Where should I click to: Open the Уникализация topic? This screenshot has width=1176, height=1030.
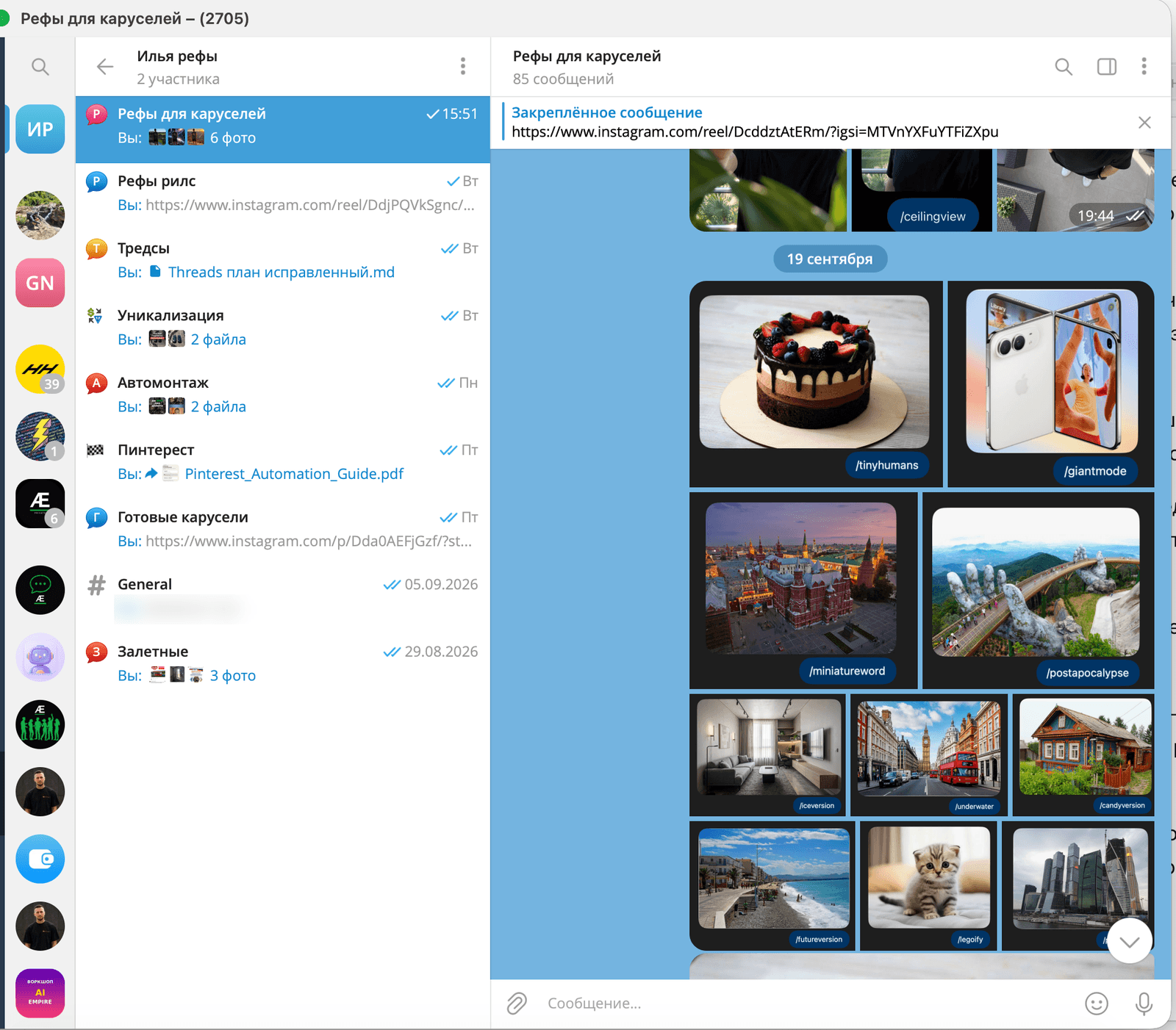(283, 331)
